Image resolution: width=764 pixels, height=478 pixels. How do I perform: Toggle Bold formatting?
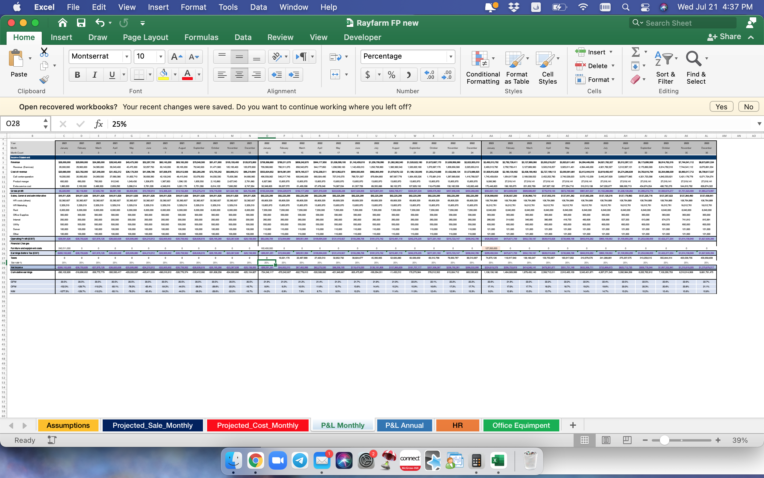(77, 75)
